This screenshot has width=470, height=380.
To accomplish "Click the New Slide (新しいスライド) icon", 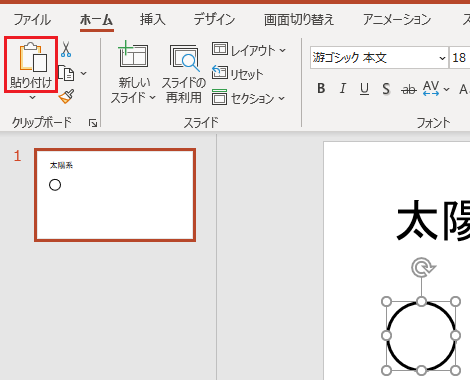I will [x=133, y=54].
